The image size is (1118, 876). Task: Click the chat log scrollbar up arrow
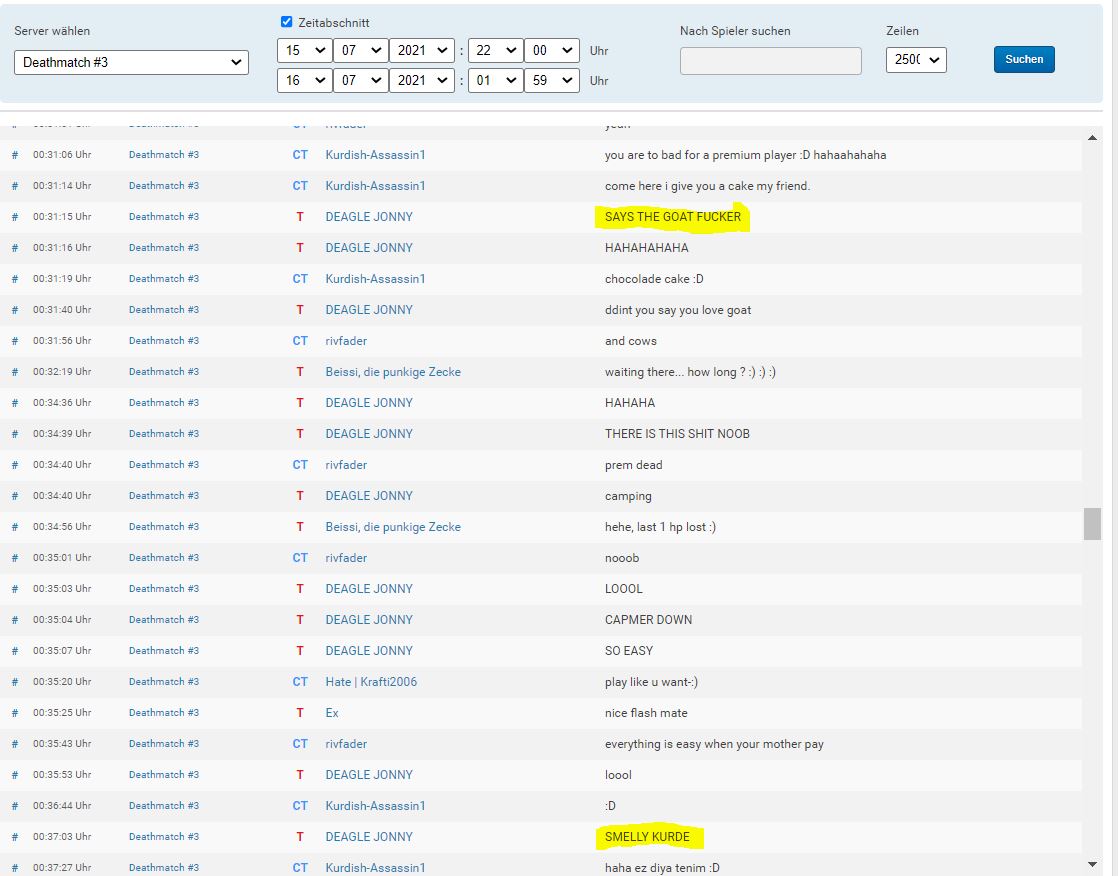pyautogui.click(x=1092, y=137)
